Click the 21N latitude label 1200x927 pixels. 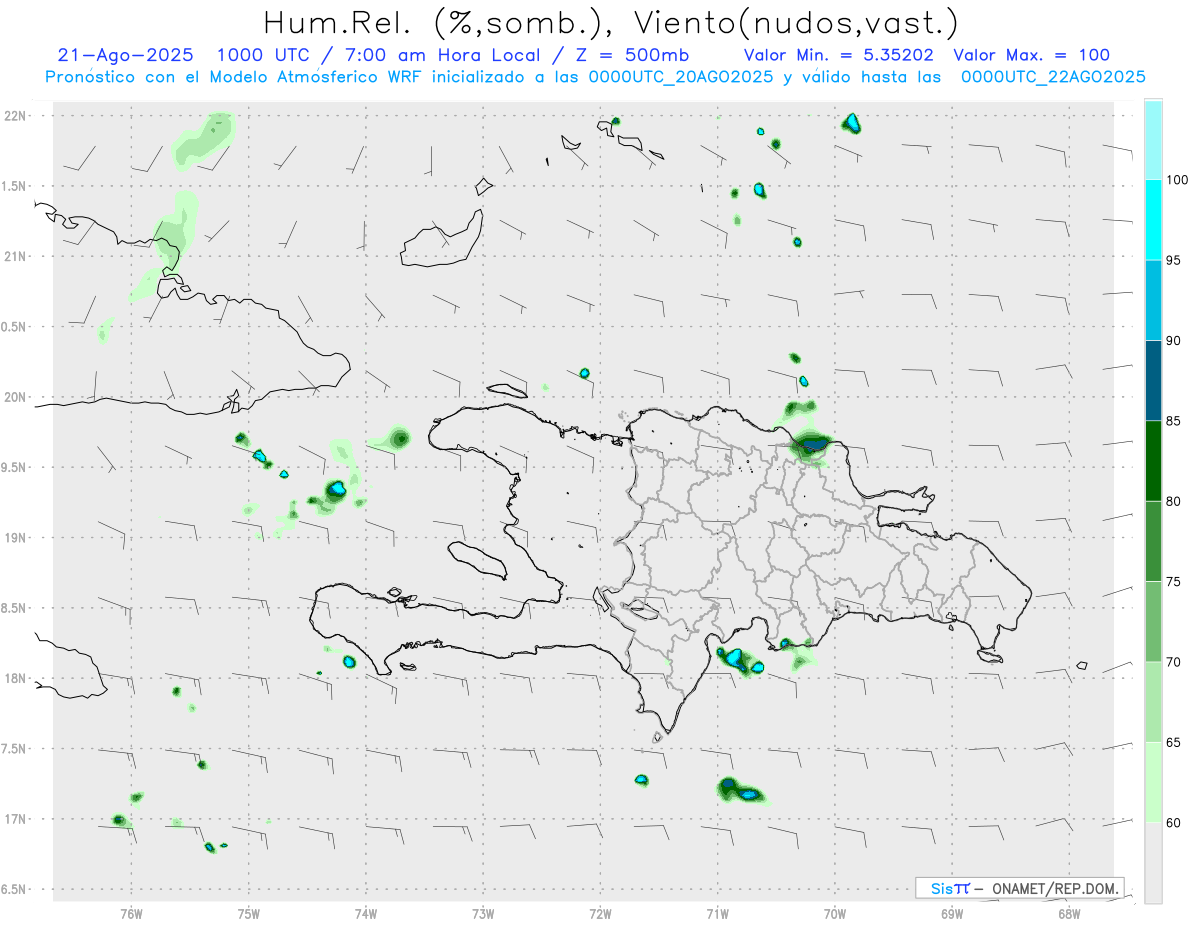pos(16,257)
